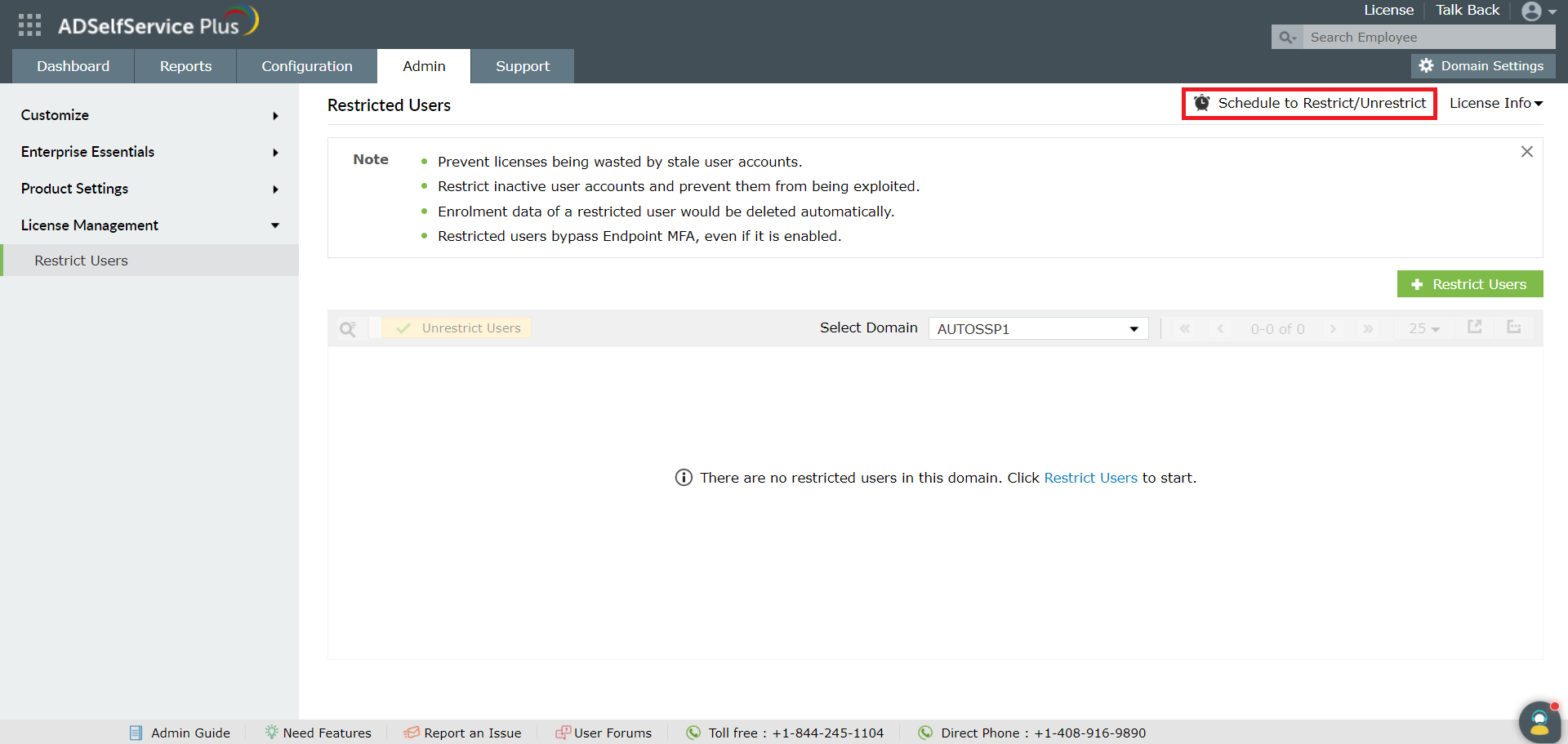The height and width of the screenshot is (744, 1568).
Task: Click the Search Employee input field
Action: (x=1429, y=38)
